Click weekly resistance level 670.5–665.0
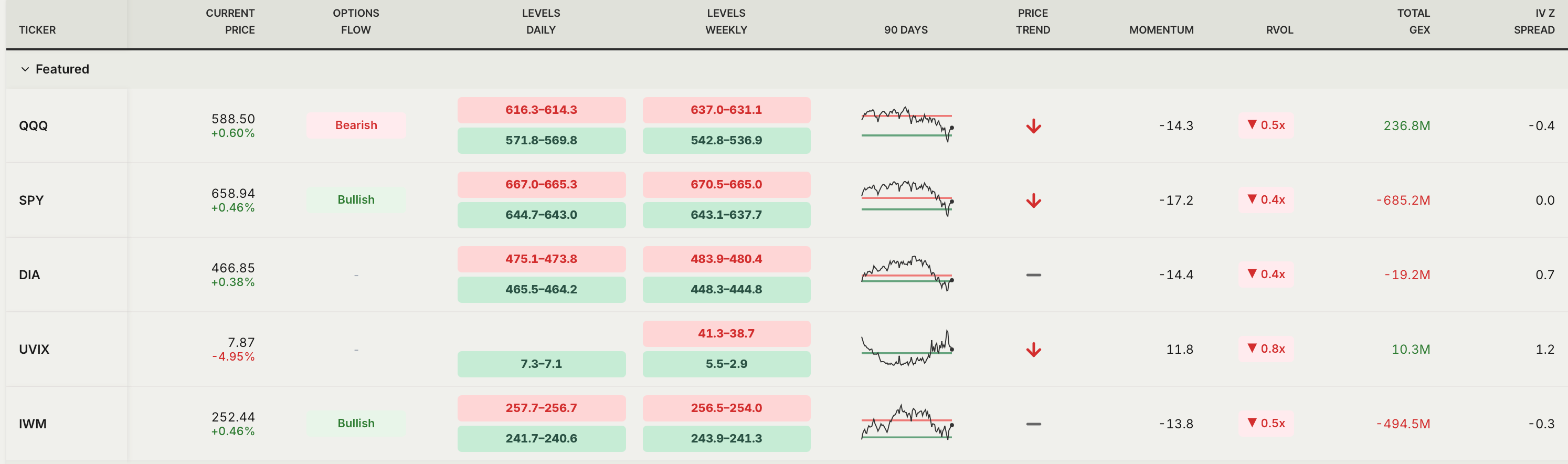The width and height of the screenshot is (1568, 464). [x=726, y=185]
